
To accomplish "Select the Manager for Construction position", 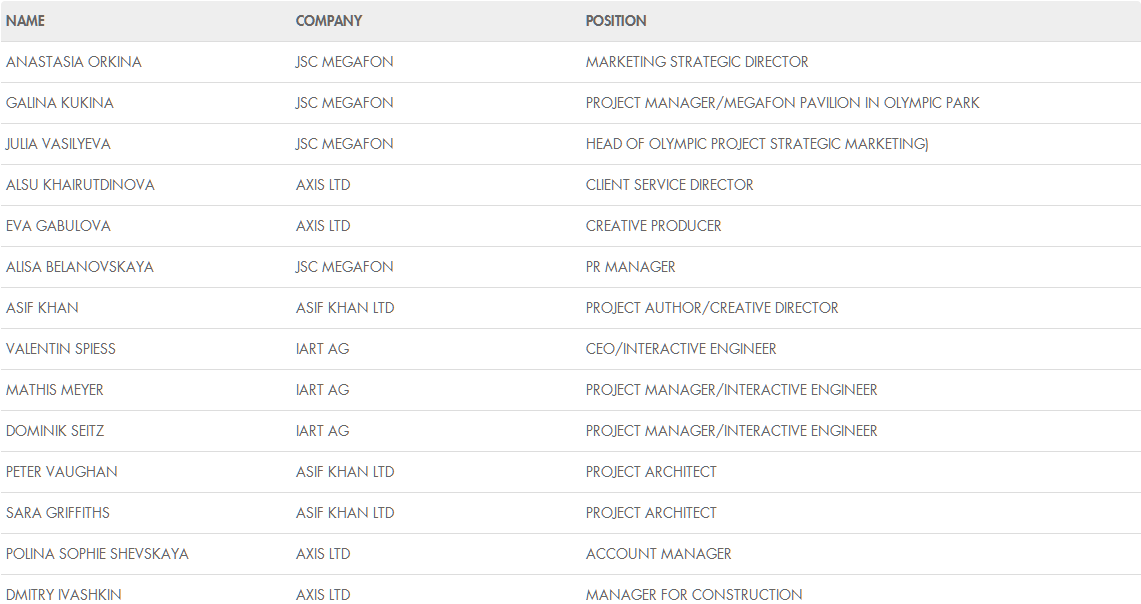I will tap(694, 595).
